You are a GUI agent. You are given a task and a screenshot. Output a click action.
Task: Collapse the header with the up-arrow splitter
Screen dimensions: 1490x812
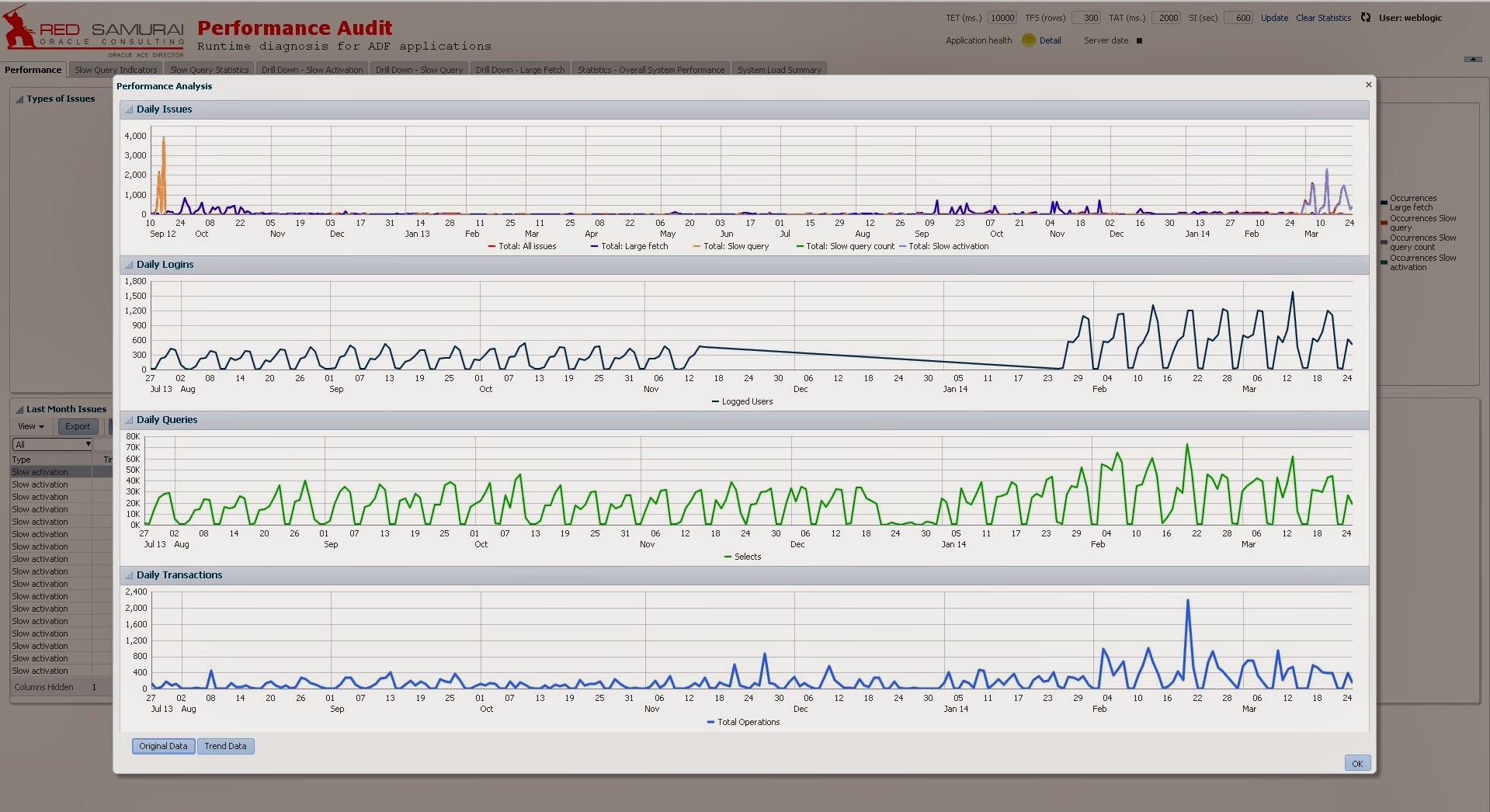point(1472,59)
